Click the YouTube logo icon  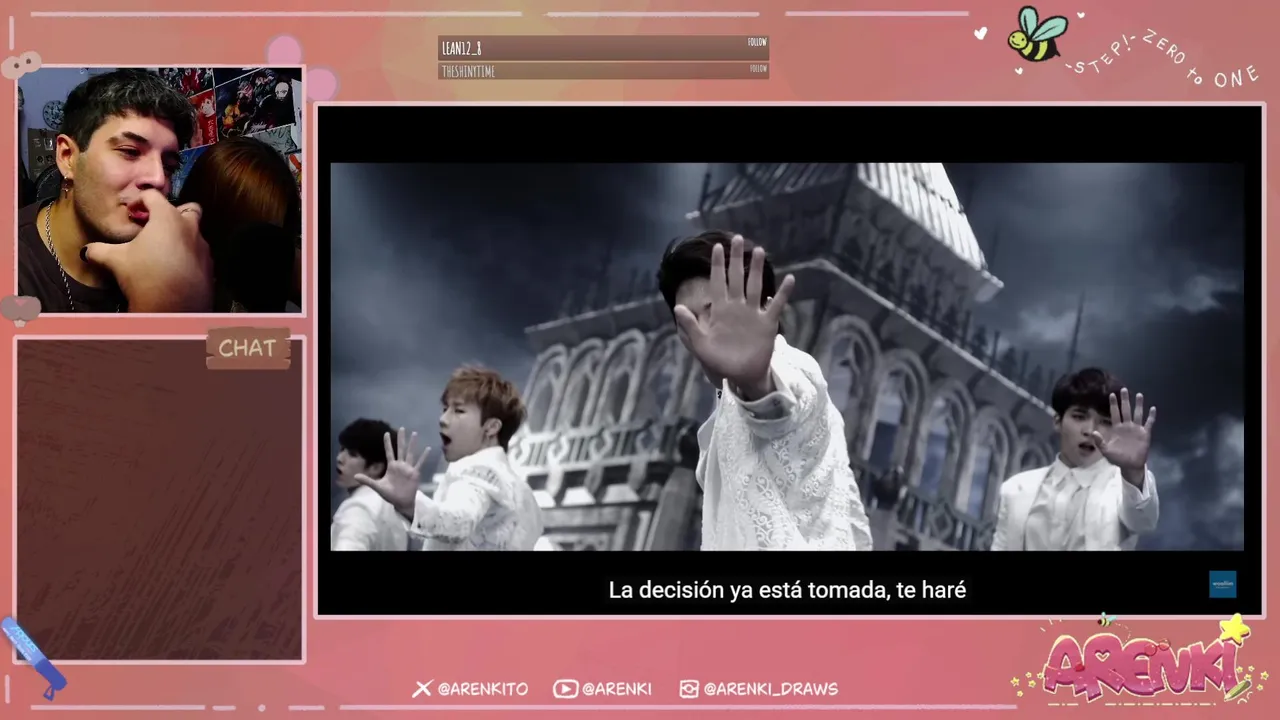tap(565, 688)
